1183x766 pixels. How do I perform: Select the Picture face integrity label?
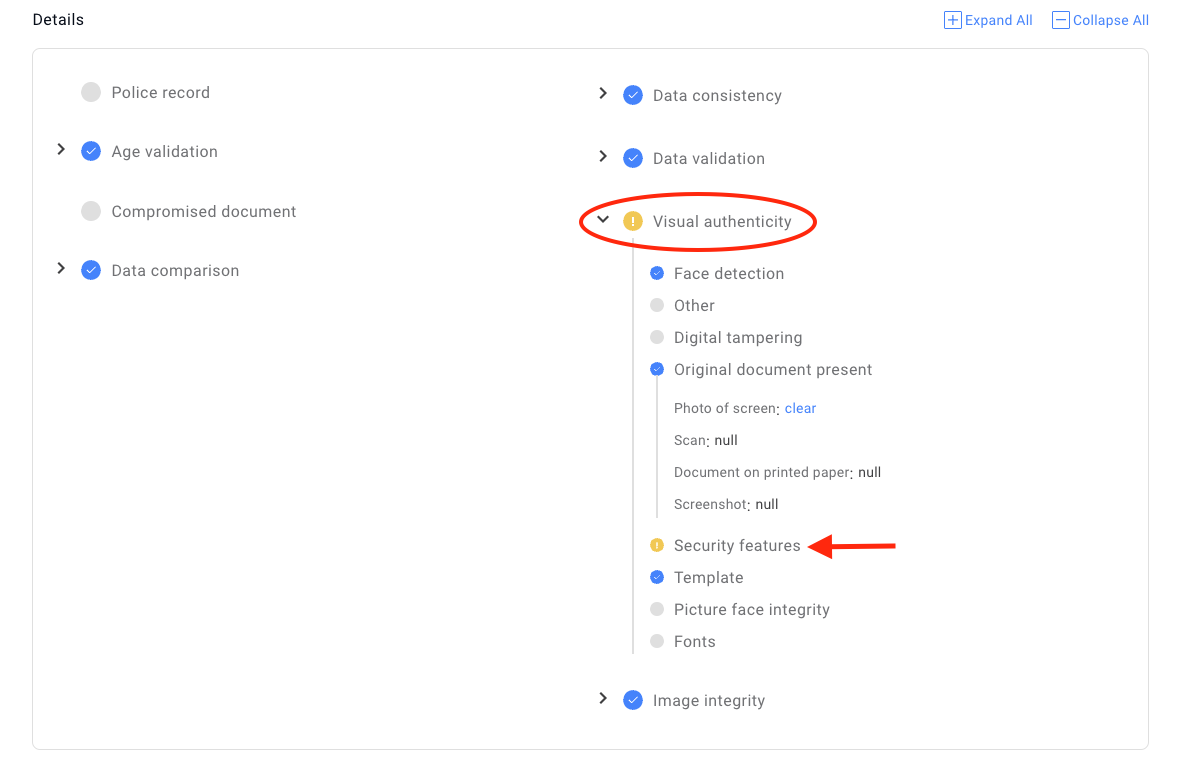751,610
